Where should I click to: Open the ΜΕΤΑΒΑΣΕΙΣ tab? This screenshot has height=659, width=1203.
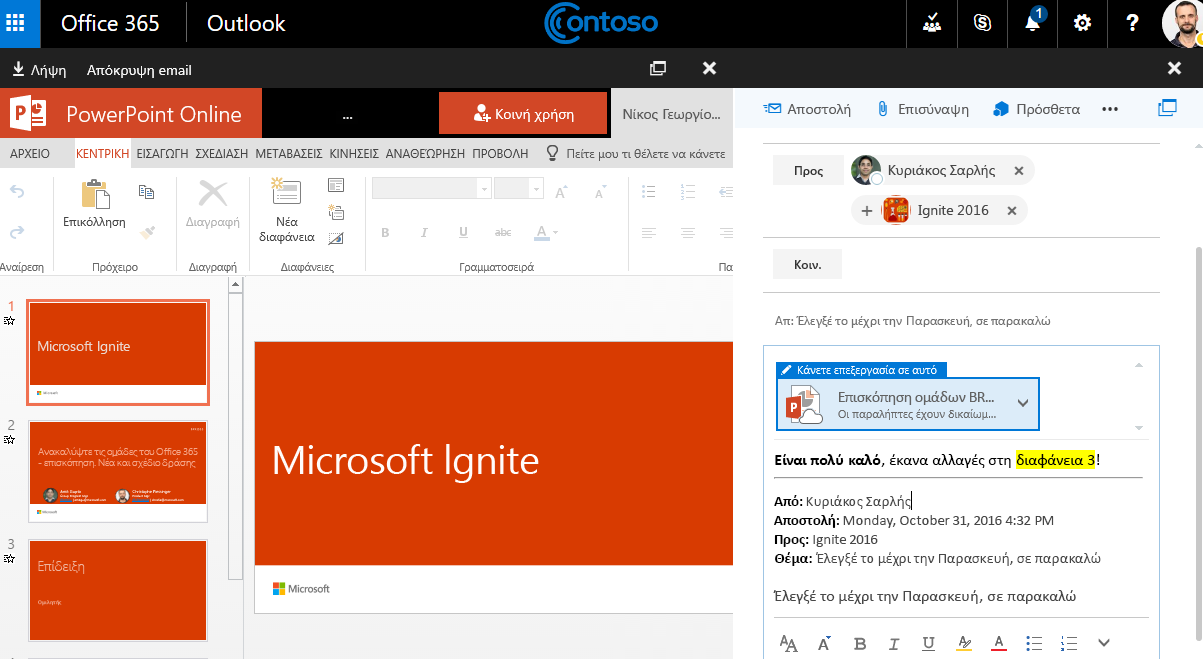click(288, 154)
